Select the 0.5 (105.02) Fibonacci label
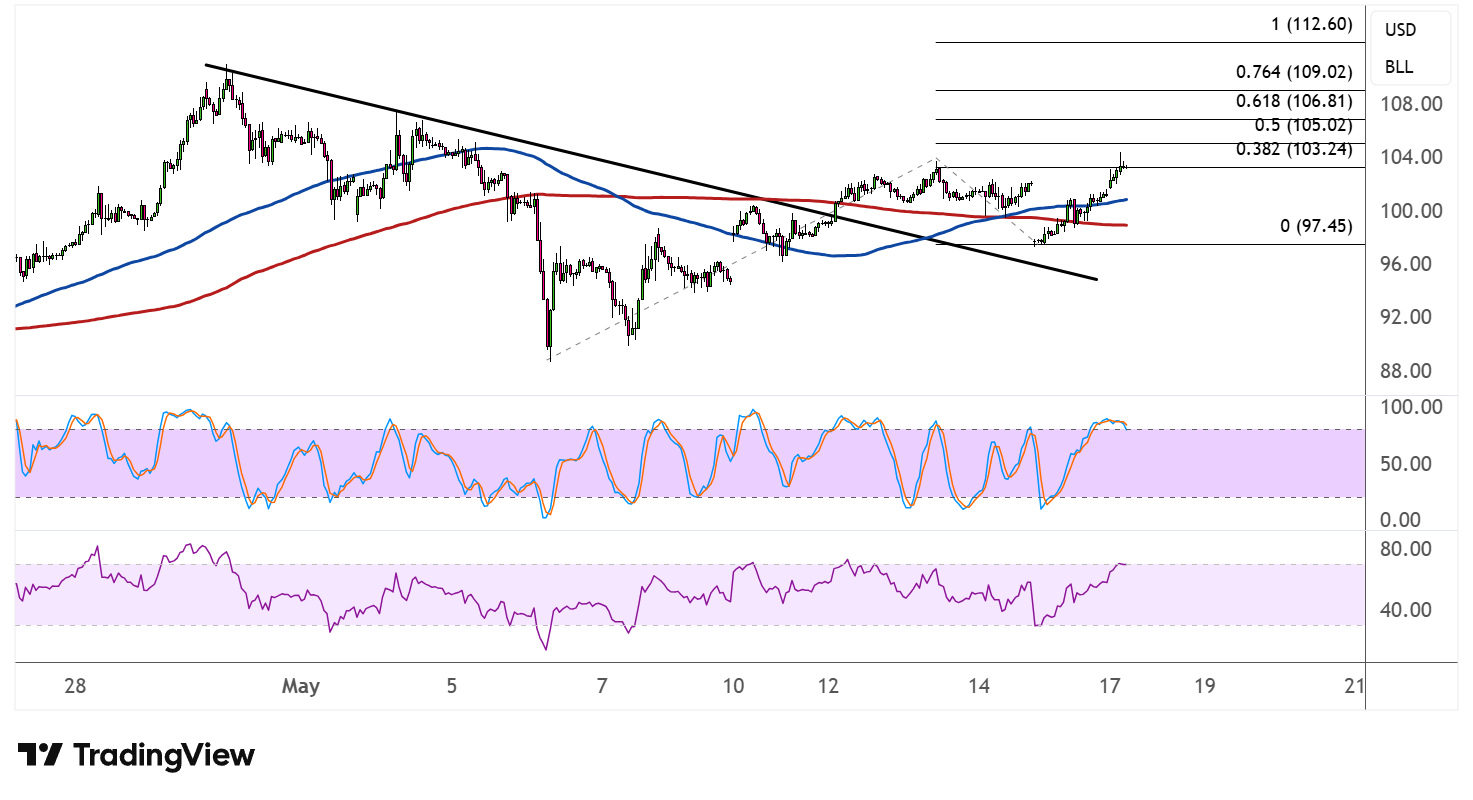This screenshot has width=1473, height=800. pyautogui.click(x=1303, y=126)
